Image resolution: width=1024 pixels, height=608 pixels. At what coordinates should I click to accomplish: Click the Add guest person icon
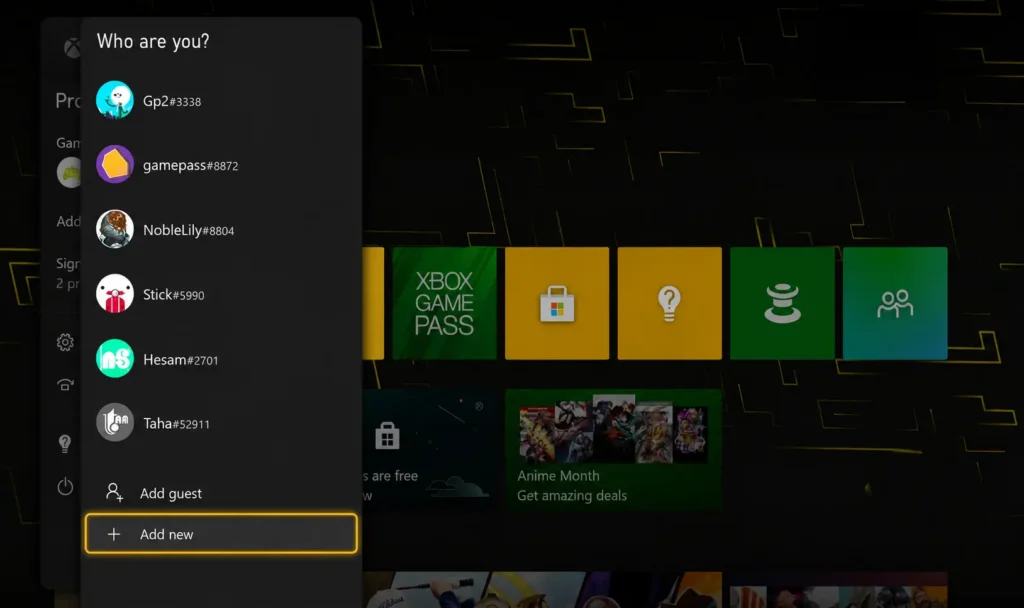(x=114, y=492)
